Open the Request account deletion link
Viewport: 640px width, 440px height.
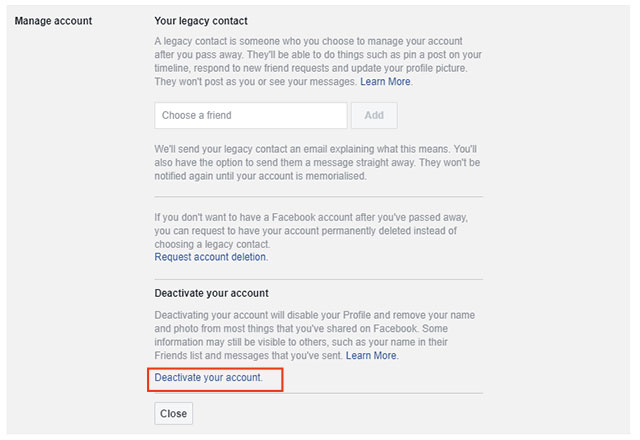210,257
